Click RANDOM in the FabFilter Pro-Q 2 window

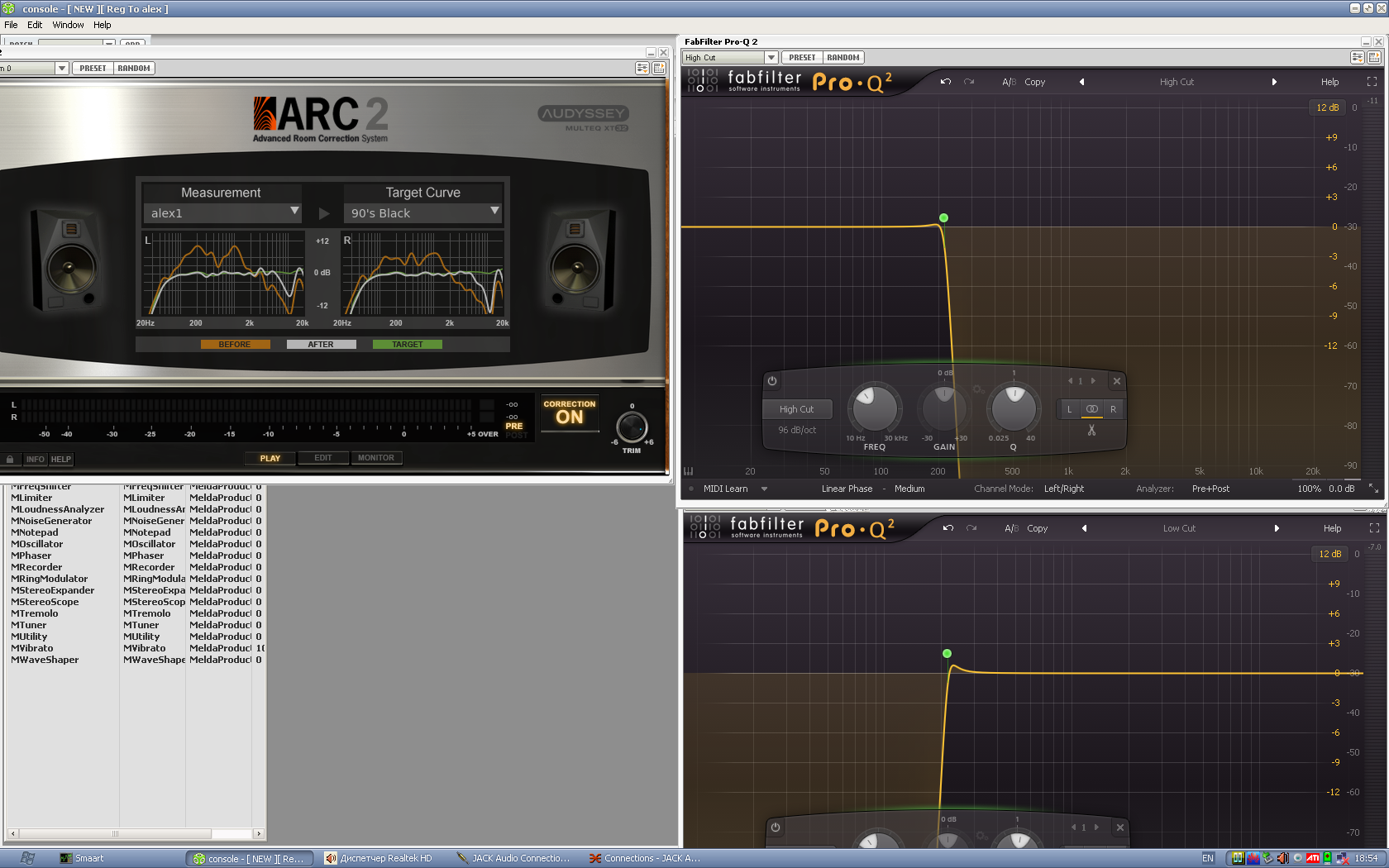click(x=842, y=57)
